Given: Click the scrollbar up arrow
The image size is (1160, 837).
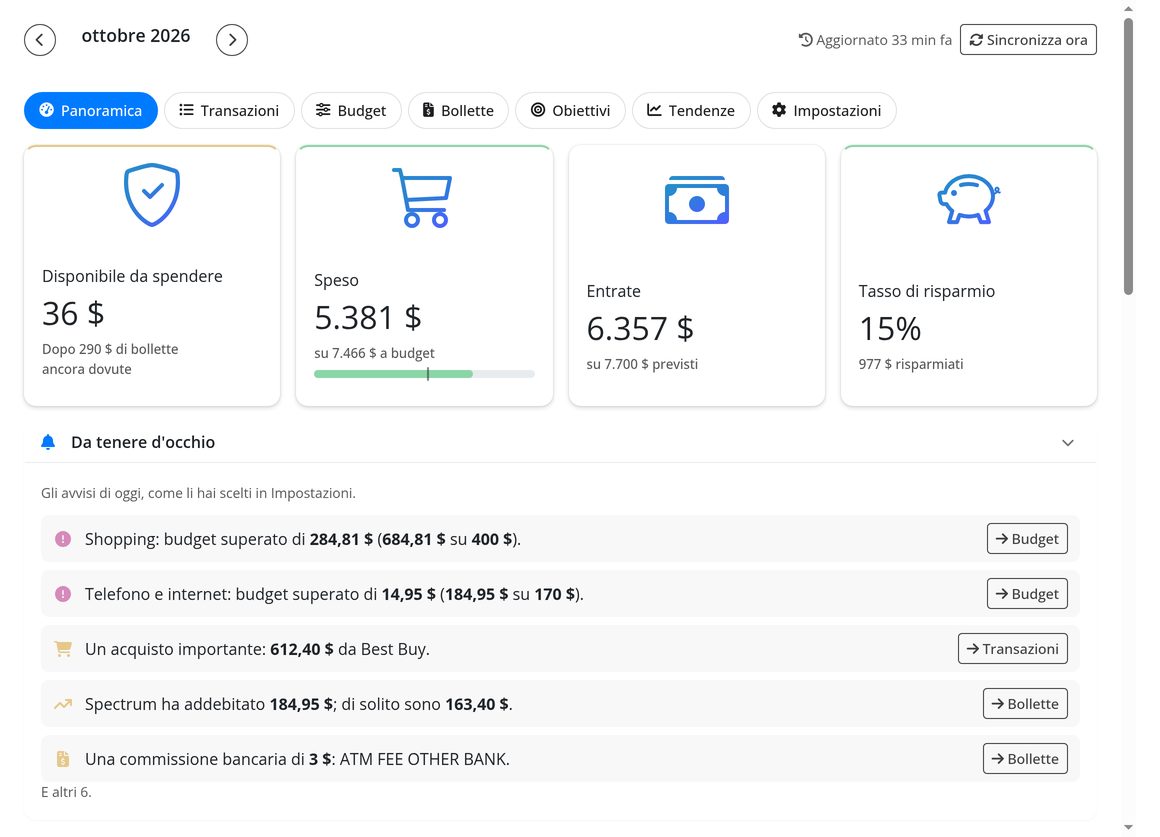Looking at the screenshot, I should click(x=1128, y=8).
